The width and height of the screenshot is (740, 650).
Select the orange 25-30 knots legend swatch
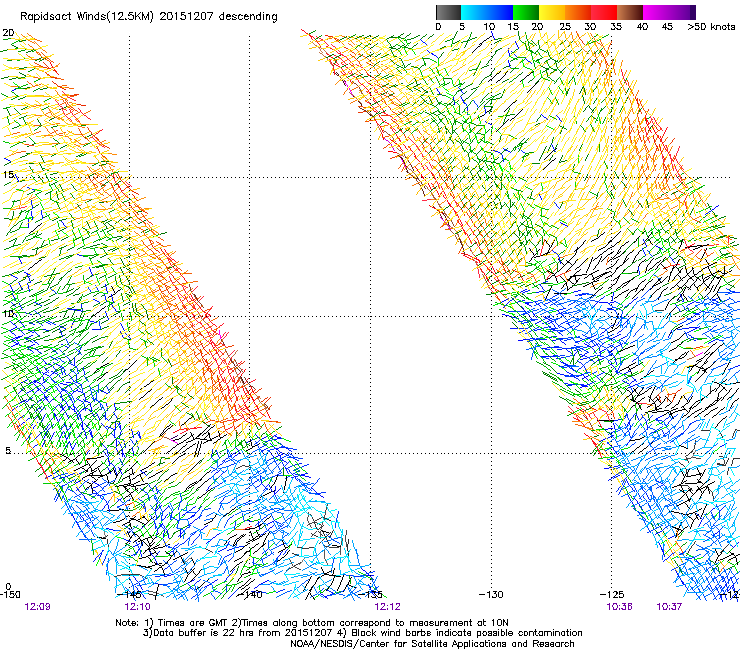tap(578, 12)
